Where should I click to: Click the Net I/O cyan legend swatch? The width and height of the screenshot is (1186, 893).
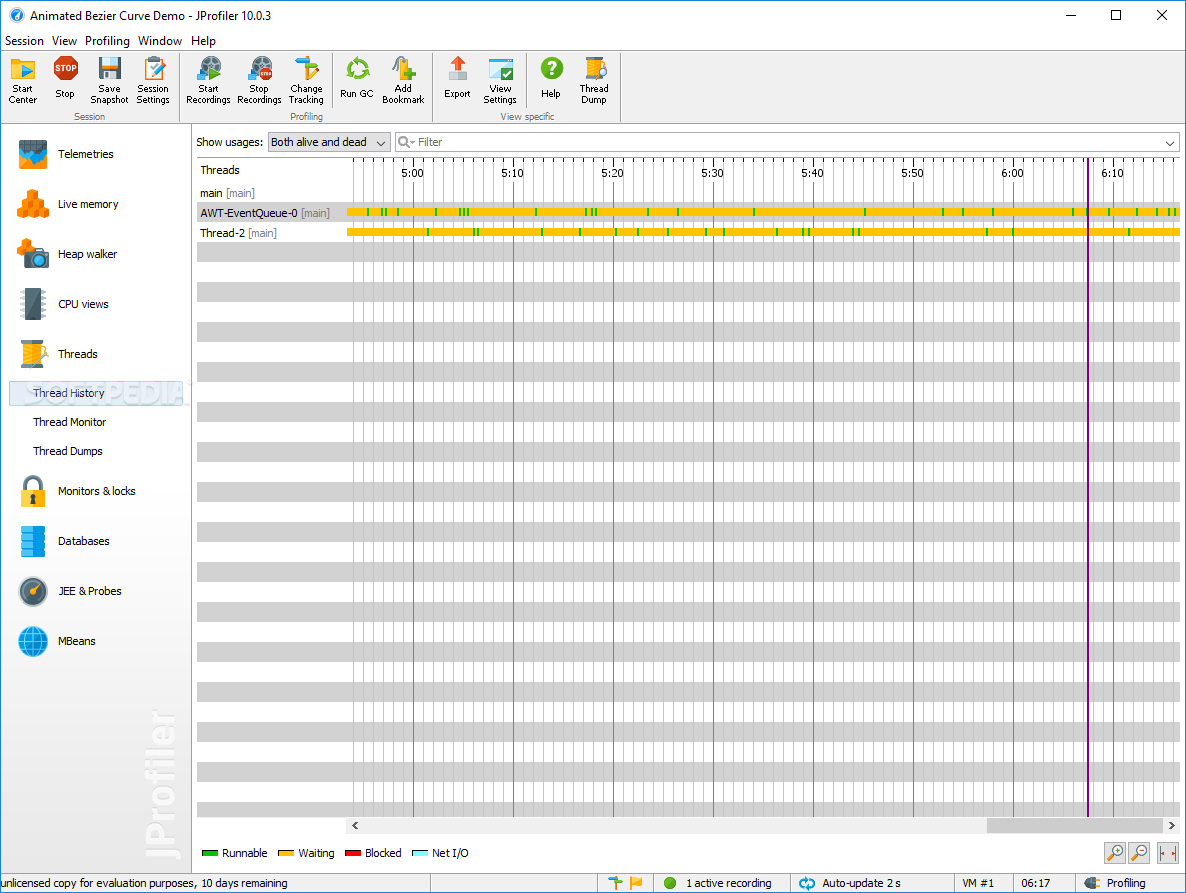[420, 853]
